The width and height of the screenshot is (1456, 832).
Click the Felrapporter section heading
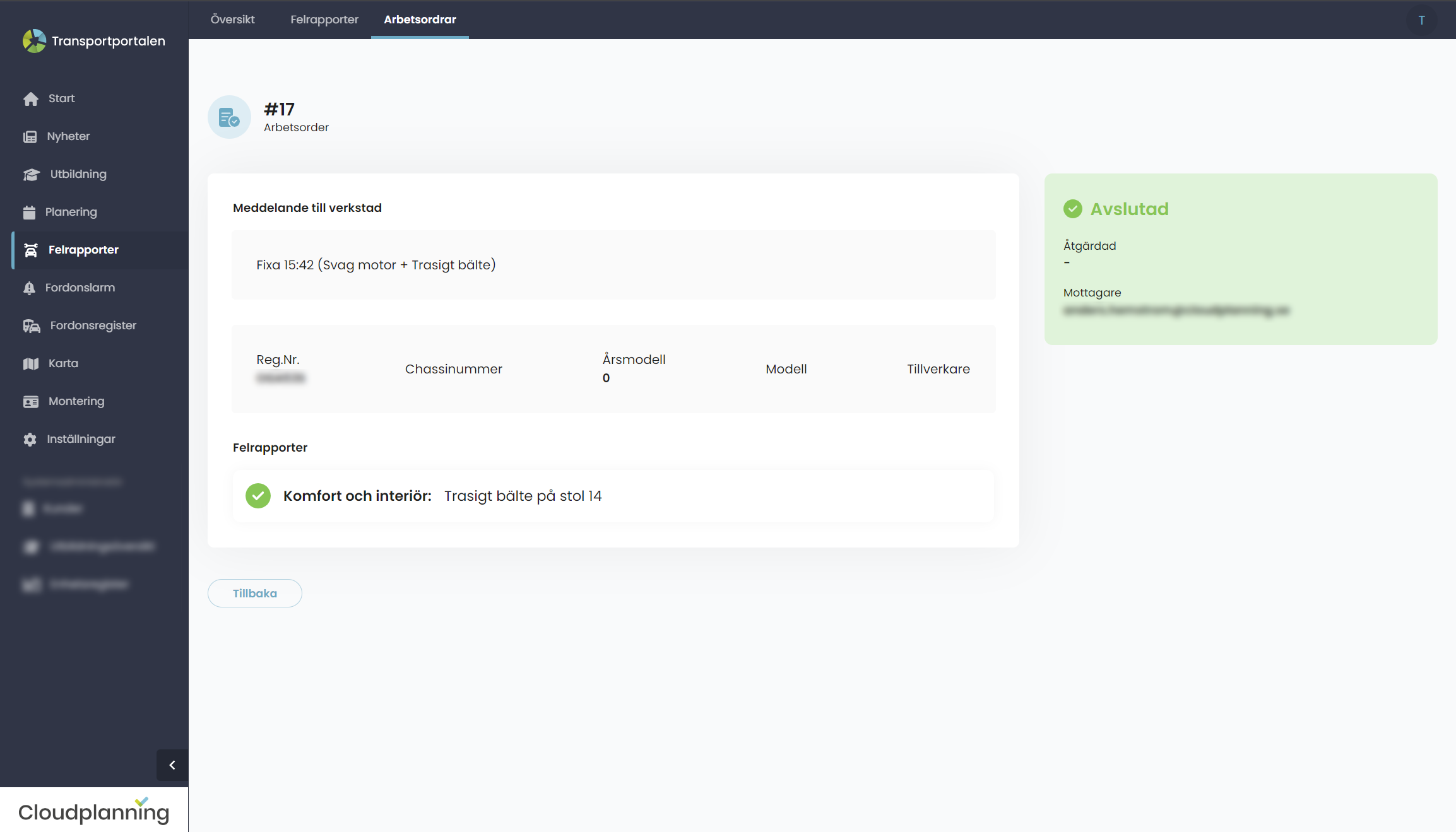point(269,447)
